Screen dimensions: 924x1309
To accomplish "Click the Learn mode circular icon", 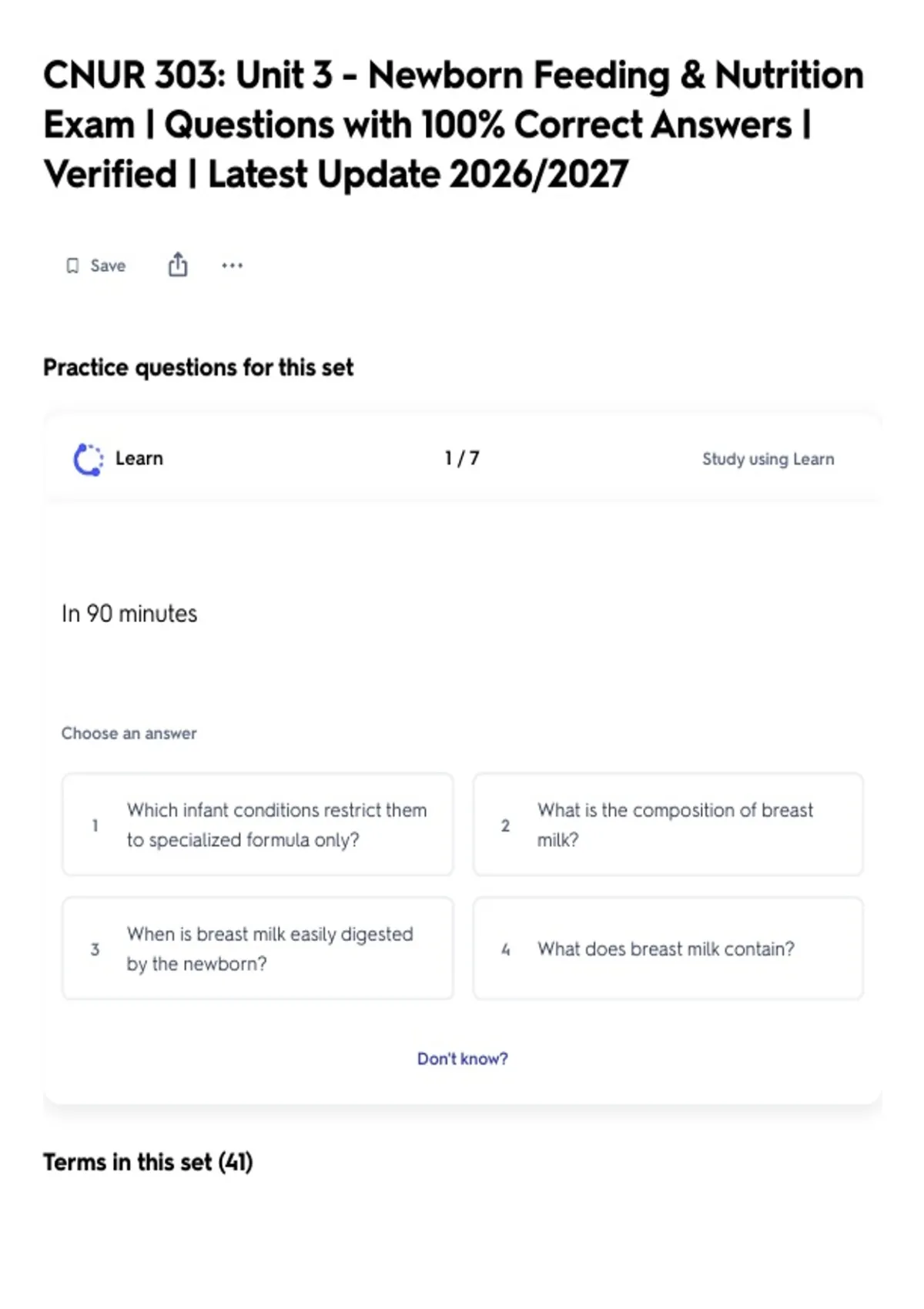I will tap(88, 460).
